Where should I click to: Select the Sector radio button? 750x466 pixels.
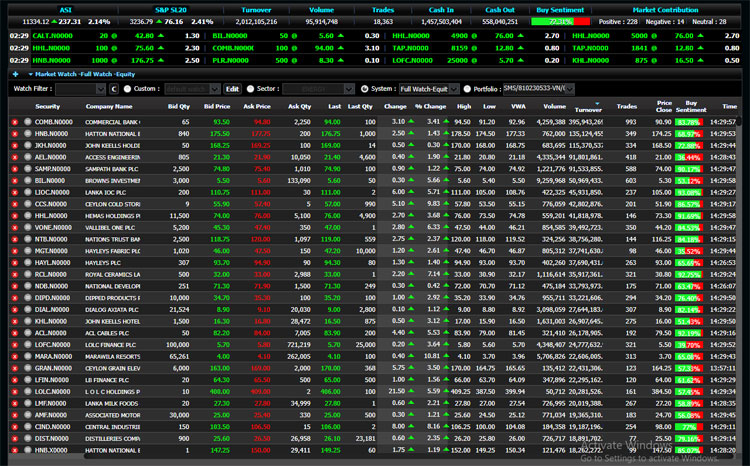[x=250, y=89]
